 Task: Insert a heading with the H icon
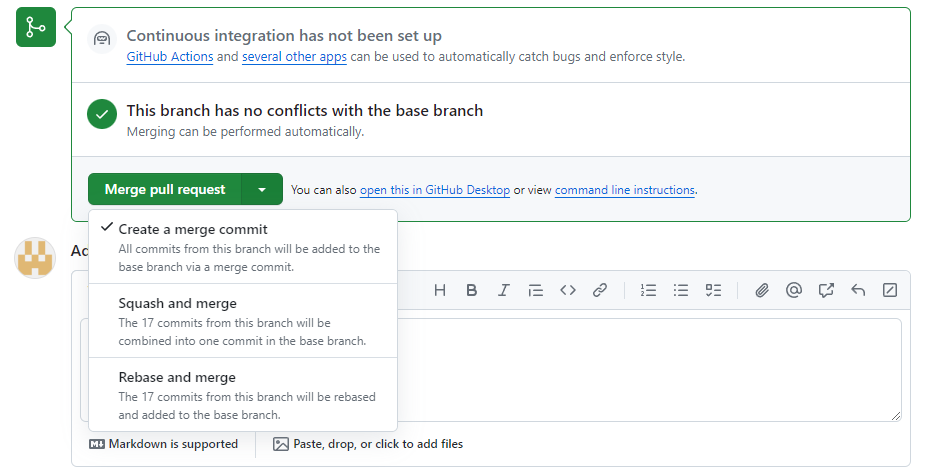coord(440,290)
